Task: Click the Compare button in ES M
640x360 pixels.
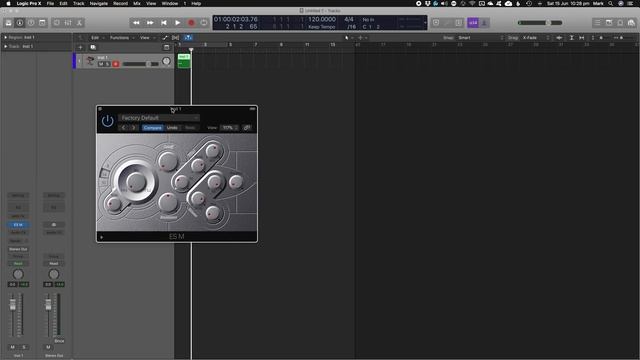Action: [x=153, y=128]
